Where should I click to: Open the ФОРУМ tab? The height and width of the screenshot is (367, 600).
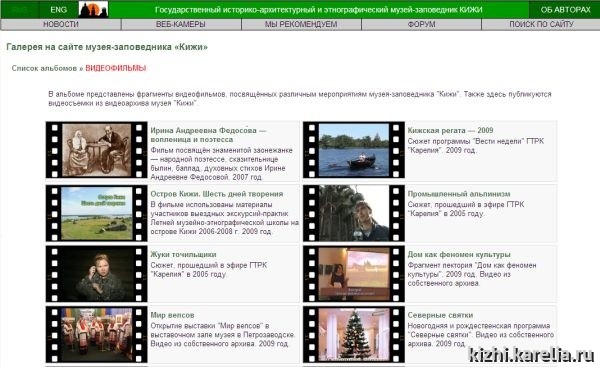pyautogui.click(x=421, y=24)
